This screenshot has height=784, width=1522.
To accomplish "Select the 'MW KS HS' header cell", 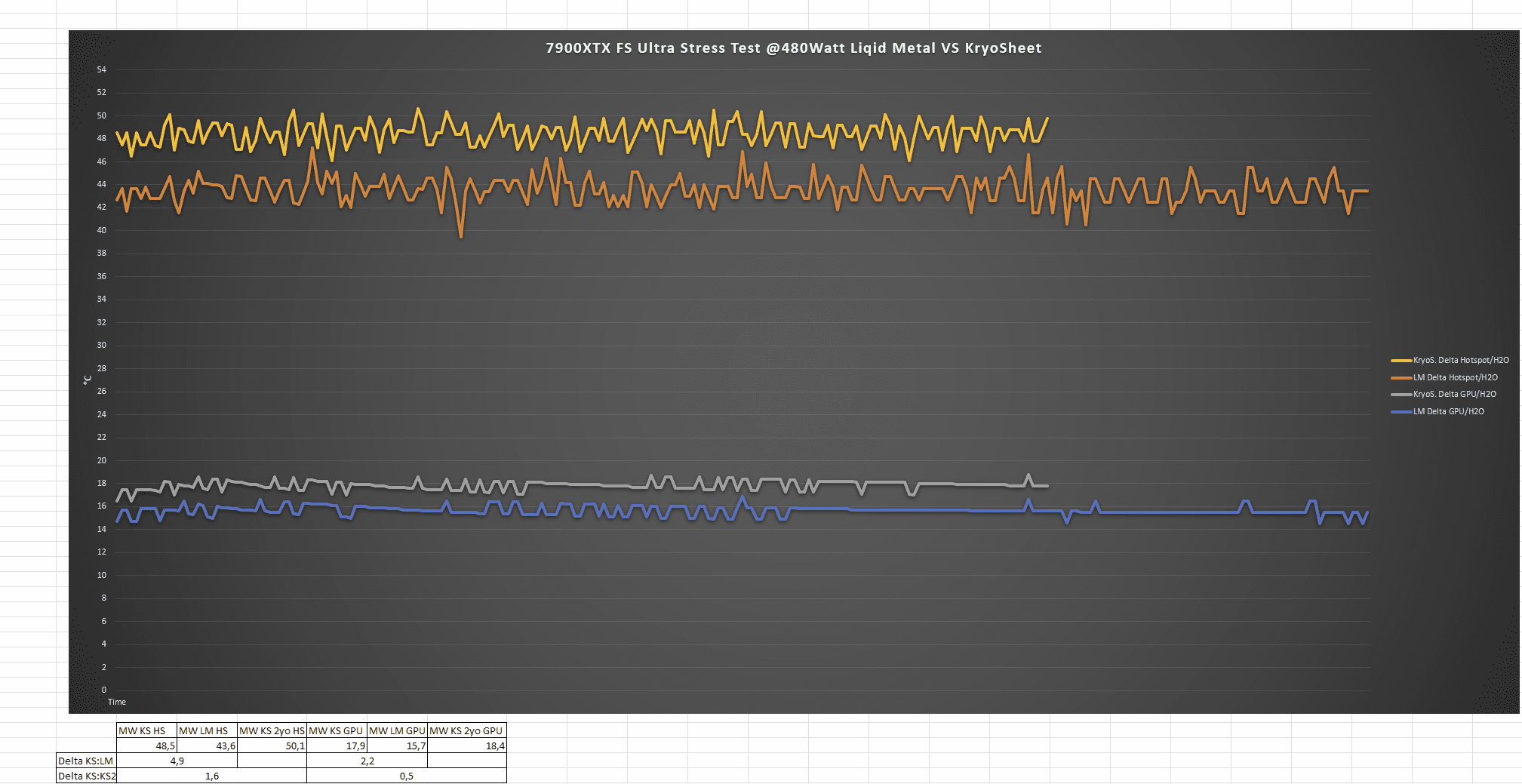I will (x=147, y=730).
